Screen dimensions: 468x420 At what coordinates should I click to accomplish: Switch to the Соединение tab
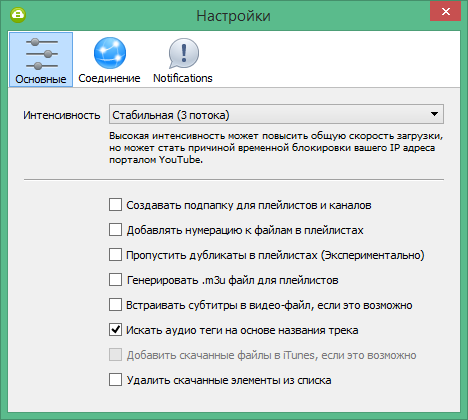(x=109, y=60)
